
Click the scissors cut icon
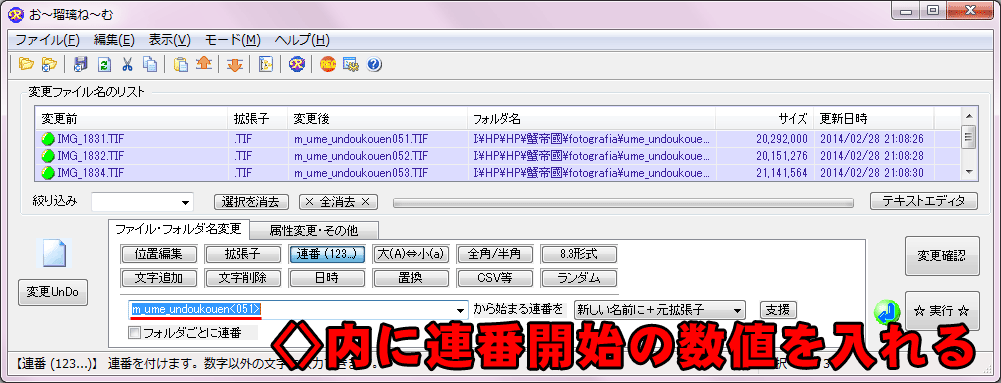pos(127,64)
